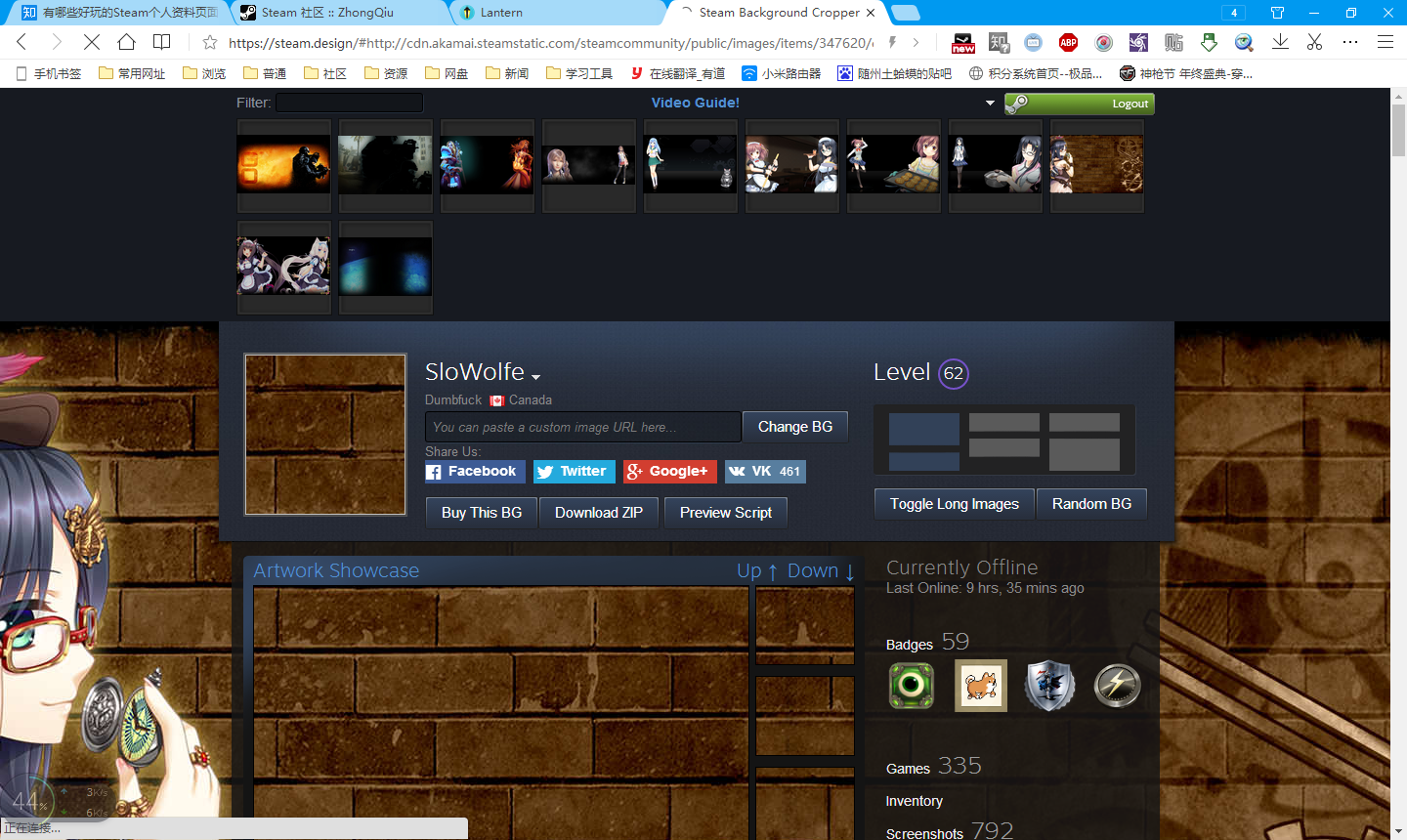Share on Google+
This screenshot has width=1407, height=840.
(x=670, y=472)
